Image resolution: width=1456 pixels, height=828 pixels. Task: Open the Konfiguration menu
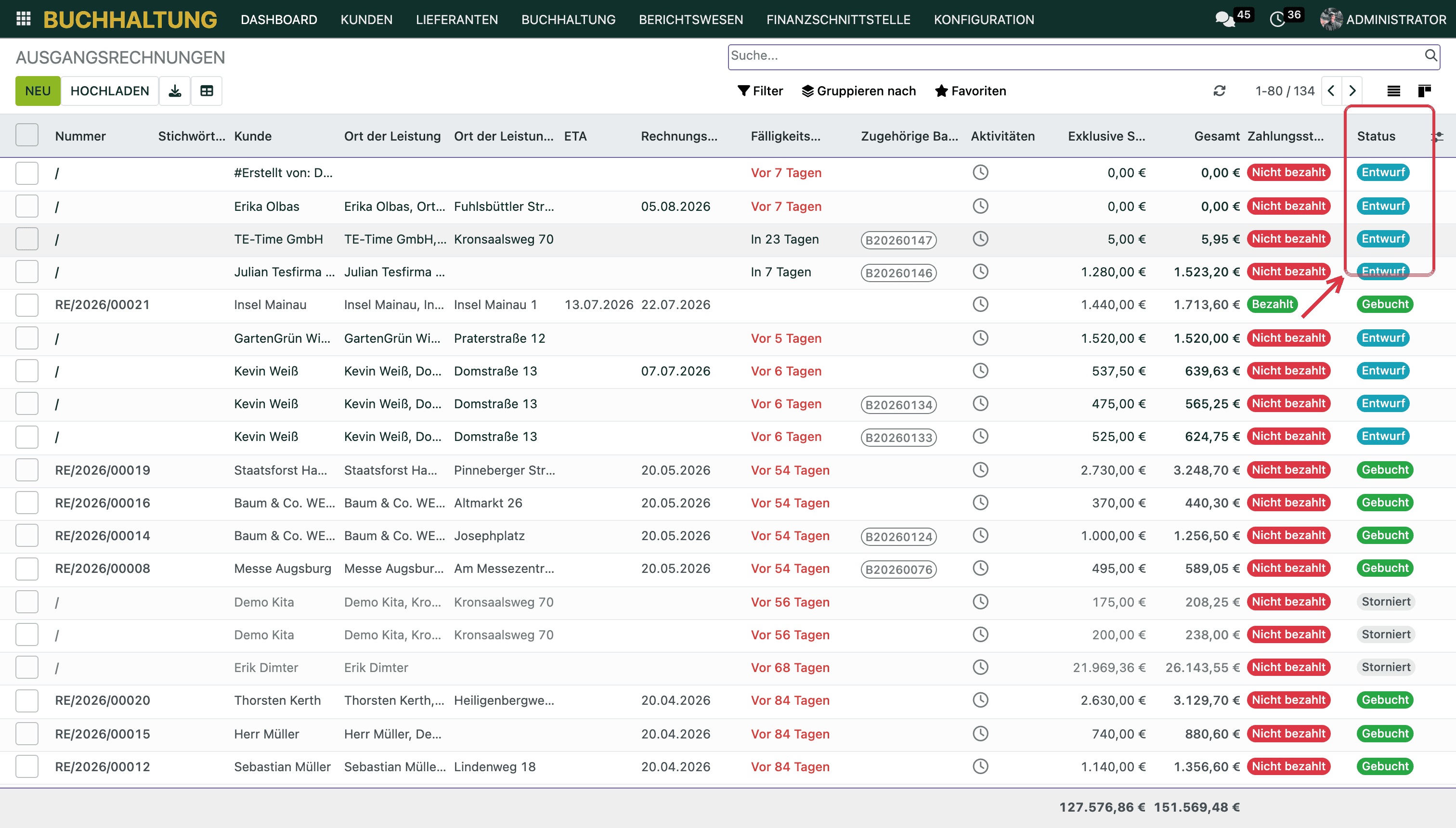pos(983,19)
